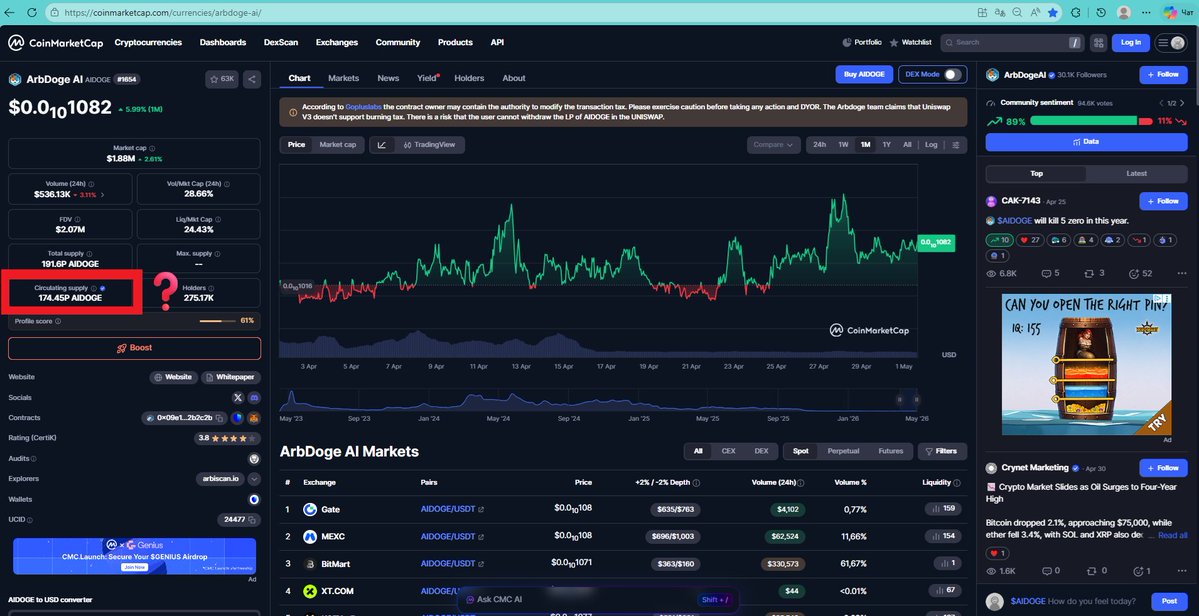
Task: Set chart range to 1W
Action: tap(843, 144)
